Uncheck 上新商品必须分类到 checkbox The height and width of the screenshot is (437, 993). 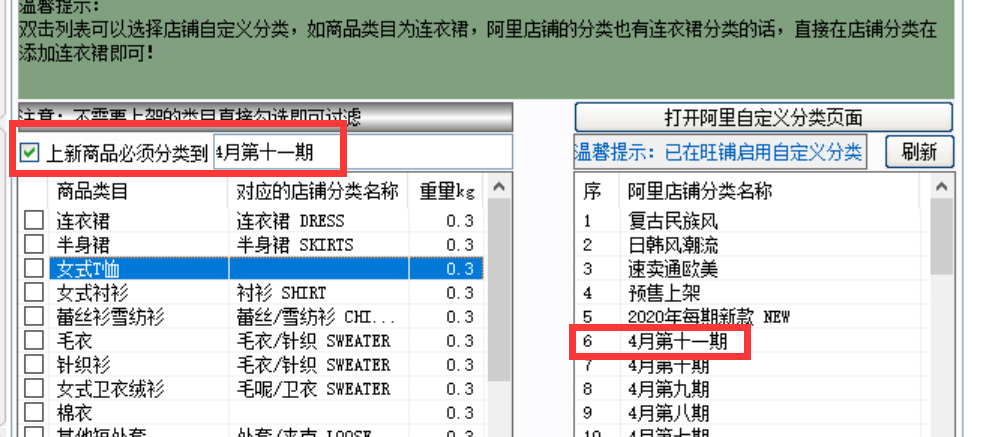(29, 153)
